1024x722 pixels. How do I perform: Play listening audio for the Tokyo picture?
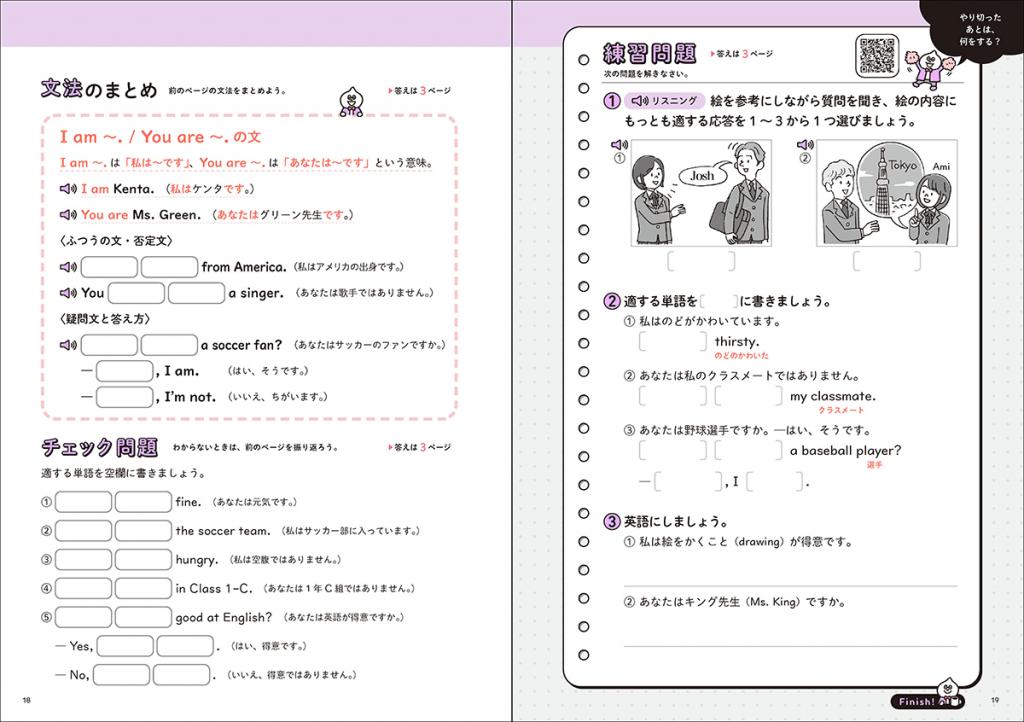[805, 145]
